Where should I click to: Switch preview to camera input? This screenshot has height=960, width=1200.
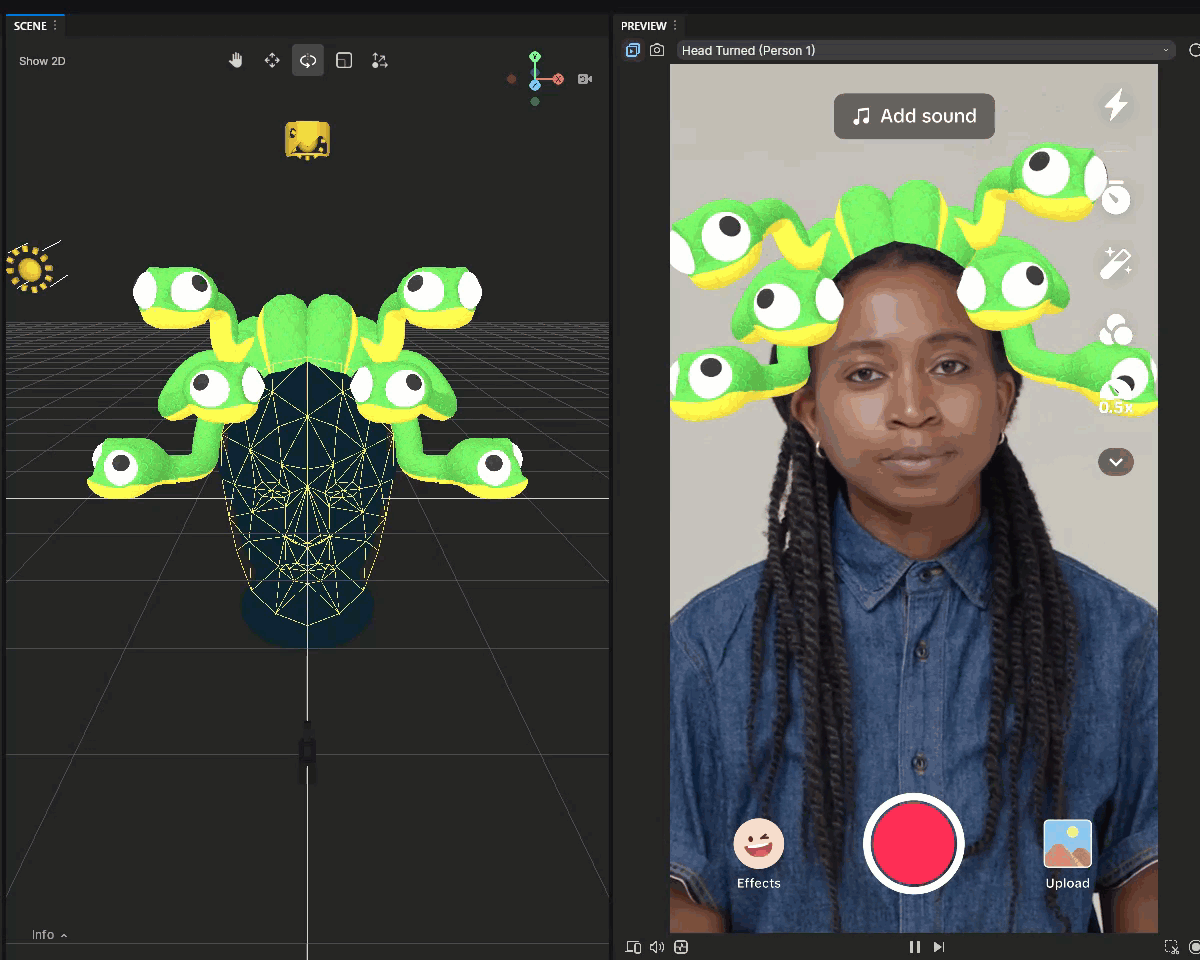[x=657, y=50]
